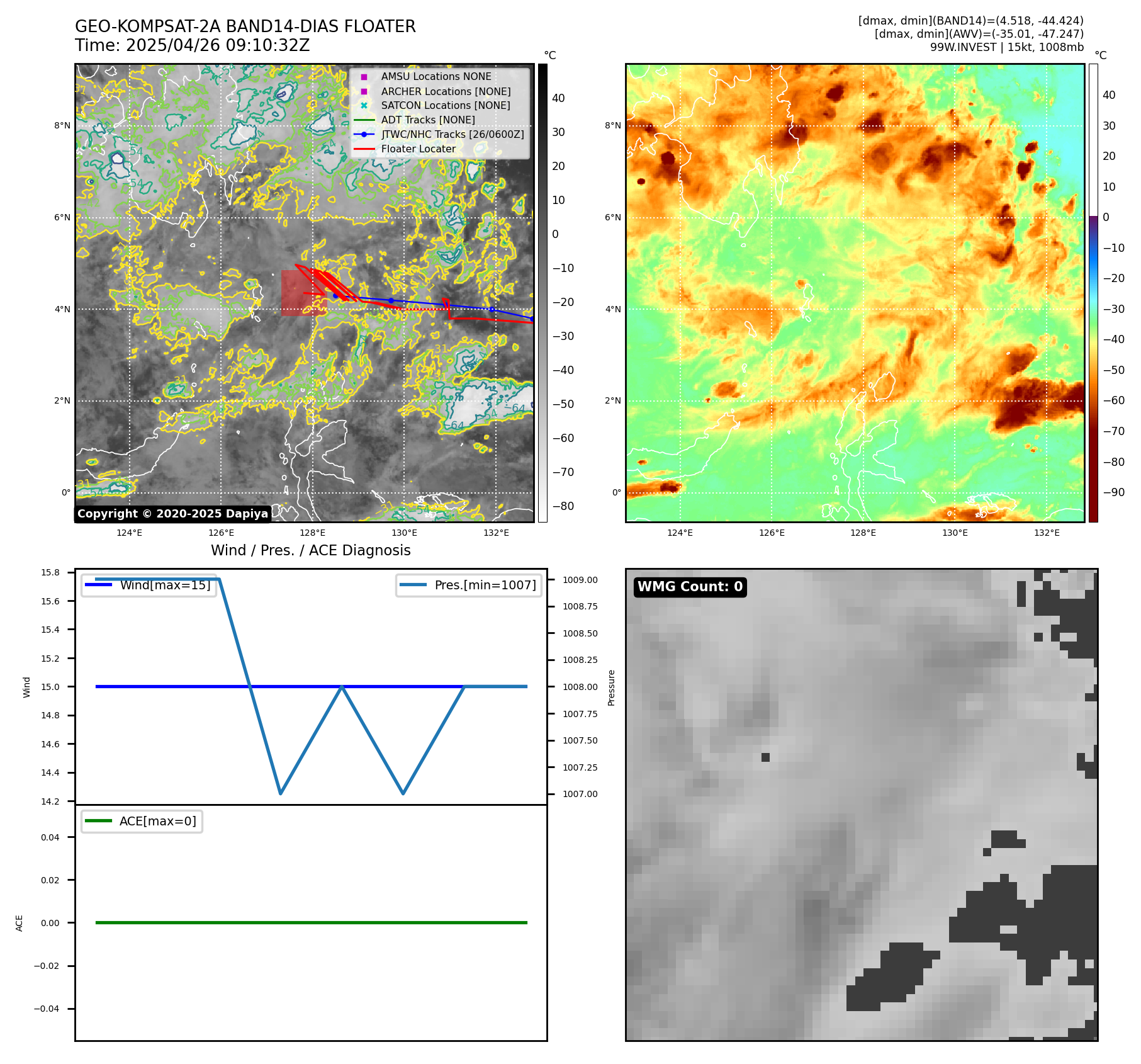Click the rotated Wind axis label
This screenshot has width=1141, height=1064.
[26, 687]
